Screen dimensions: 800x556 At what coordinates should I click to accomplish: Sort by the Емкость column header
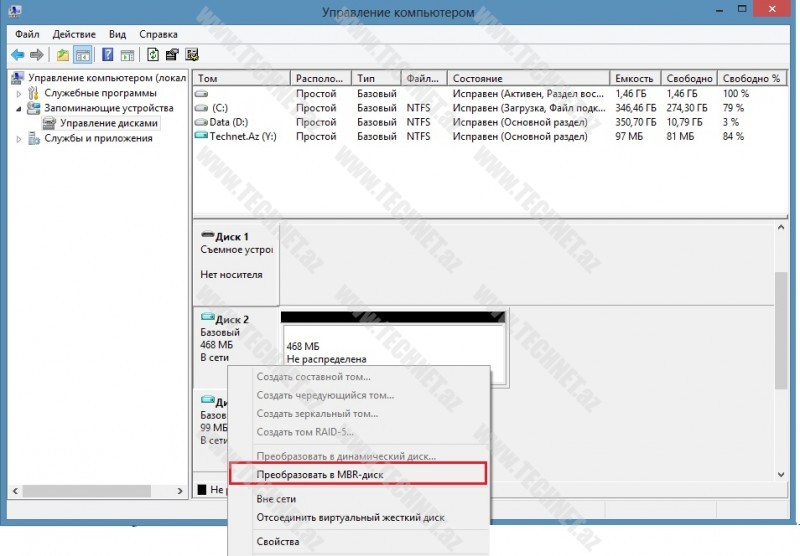click(635, 78)
